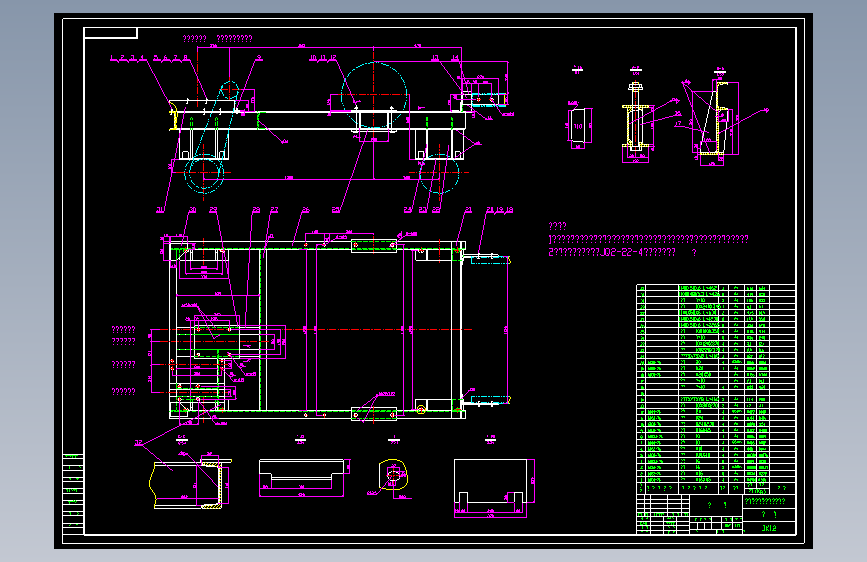Click the JX12 drawing number in title block

point(769,528)
